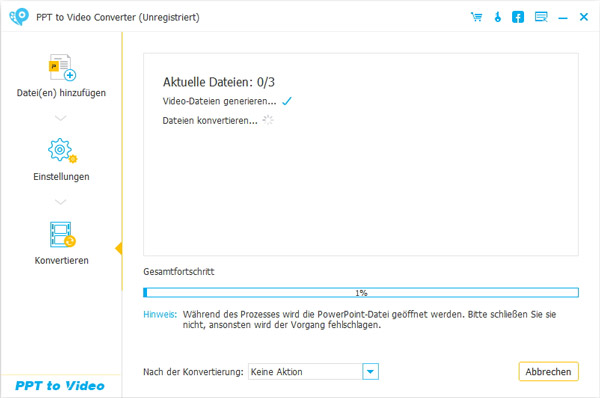Screen dimensions: 600x398
Task: Open the Nach der Konvertierung dropdown arrow
Action: pyautogui.click(x=370, y=372)
